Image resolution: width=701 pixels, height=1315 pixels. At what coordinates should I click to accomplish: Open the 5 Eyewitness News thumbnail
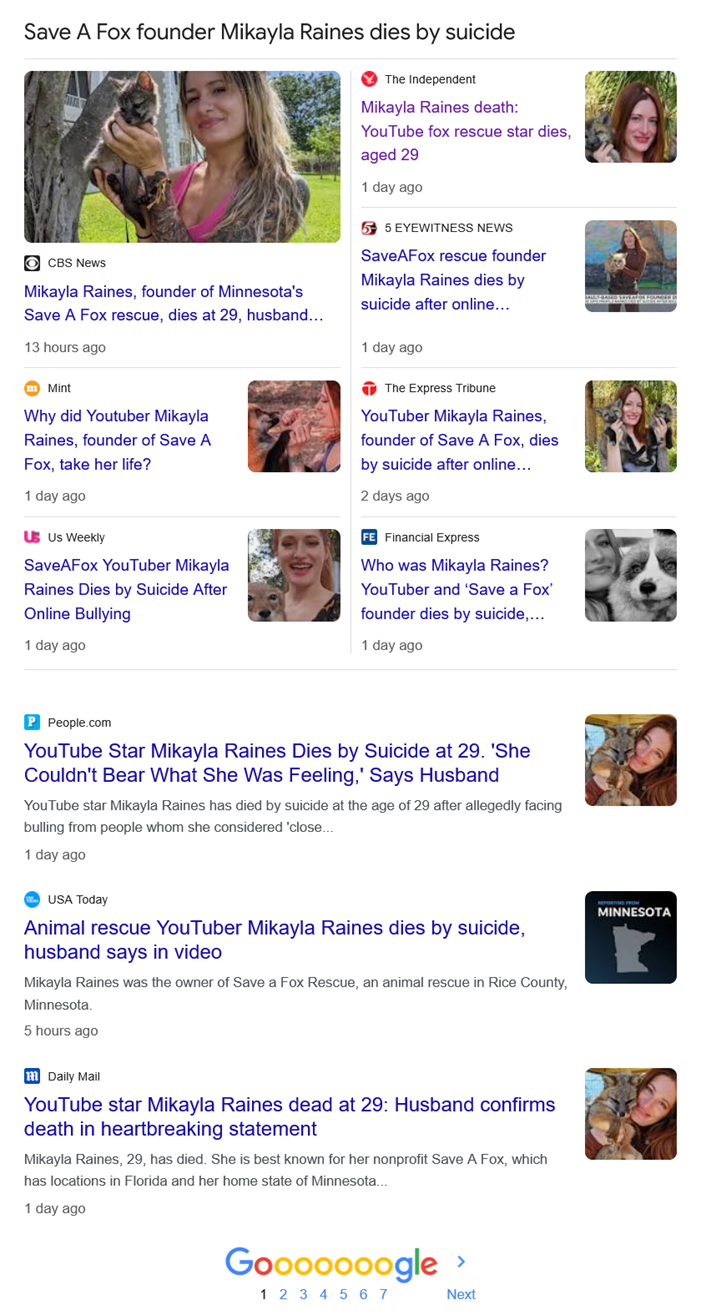[x=631, y=266]
